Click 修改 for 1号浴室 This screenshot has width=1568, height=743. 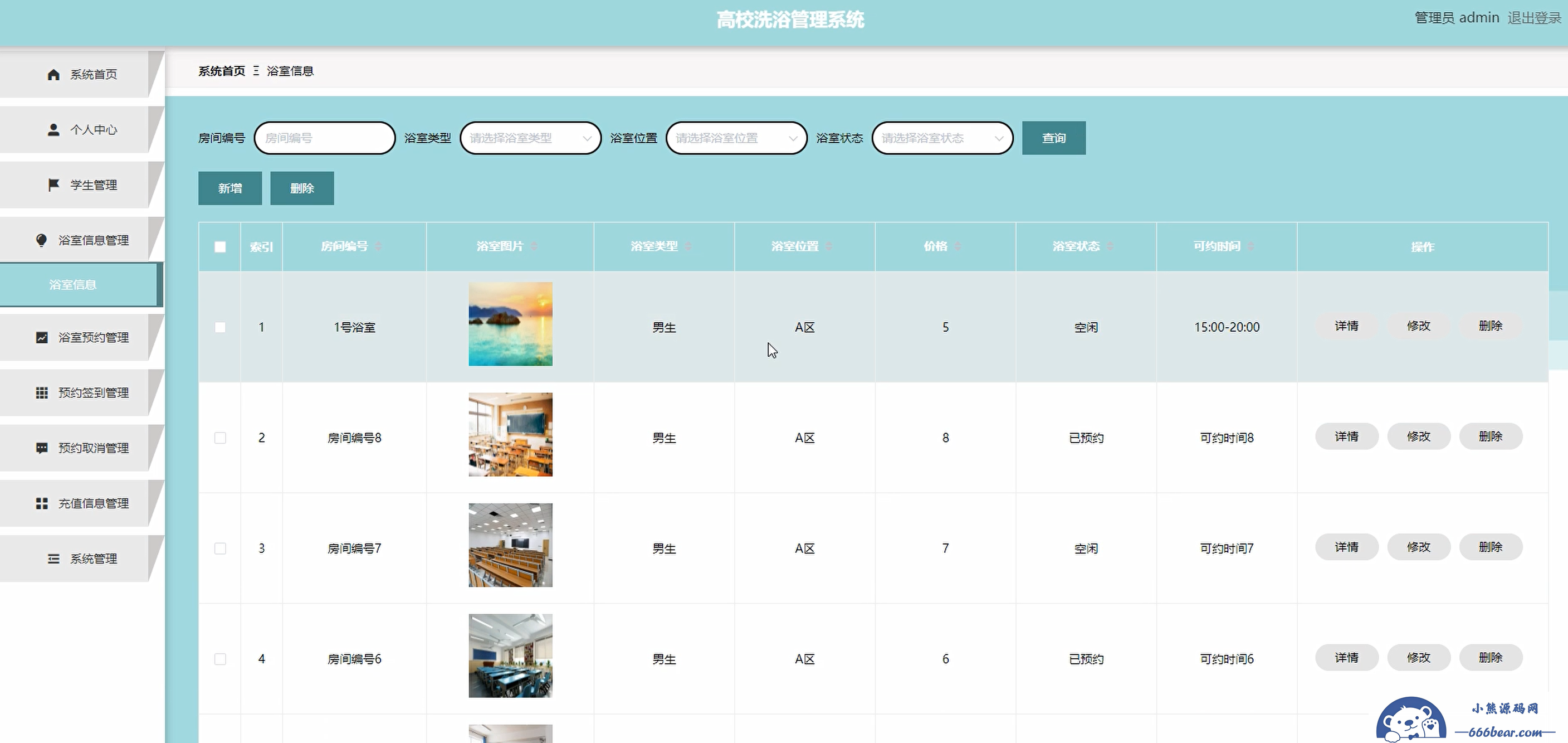click(1418, 326)
